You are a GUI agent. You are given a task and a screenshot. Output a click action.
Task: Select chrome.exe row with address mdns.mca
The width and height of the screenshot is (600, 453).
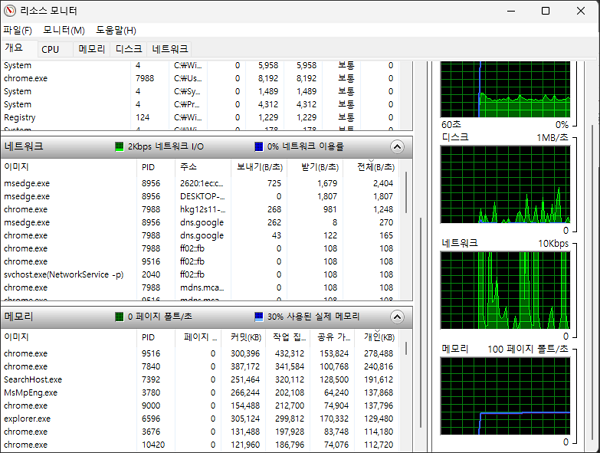click(201, 288)
